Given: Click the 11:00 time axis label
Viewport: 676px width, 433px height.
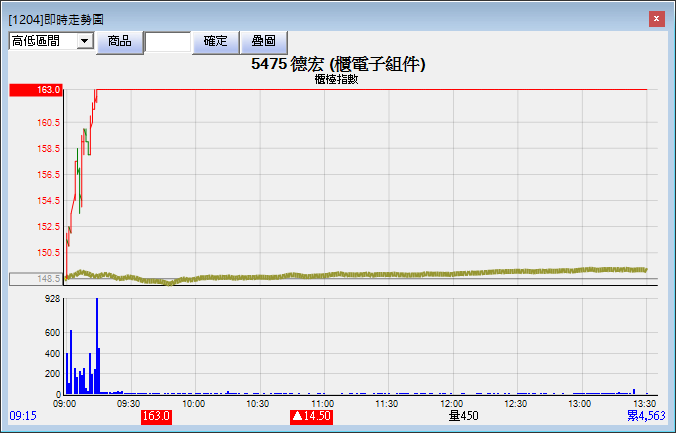Looking at the screenshot, I should pyautogui.click(x=323, y=403).
